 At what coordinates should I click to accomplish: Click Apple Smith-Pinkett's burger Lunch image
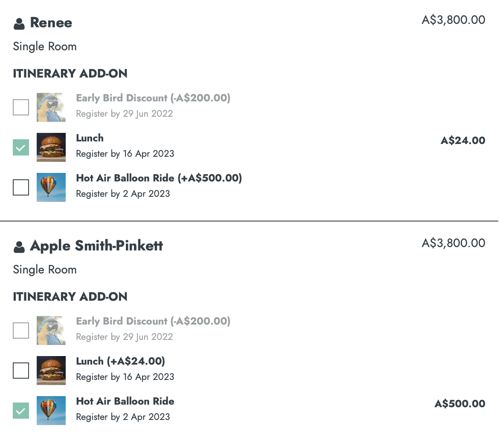(51, 370)
